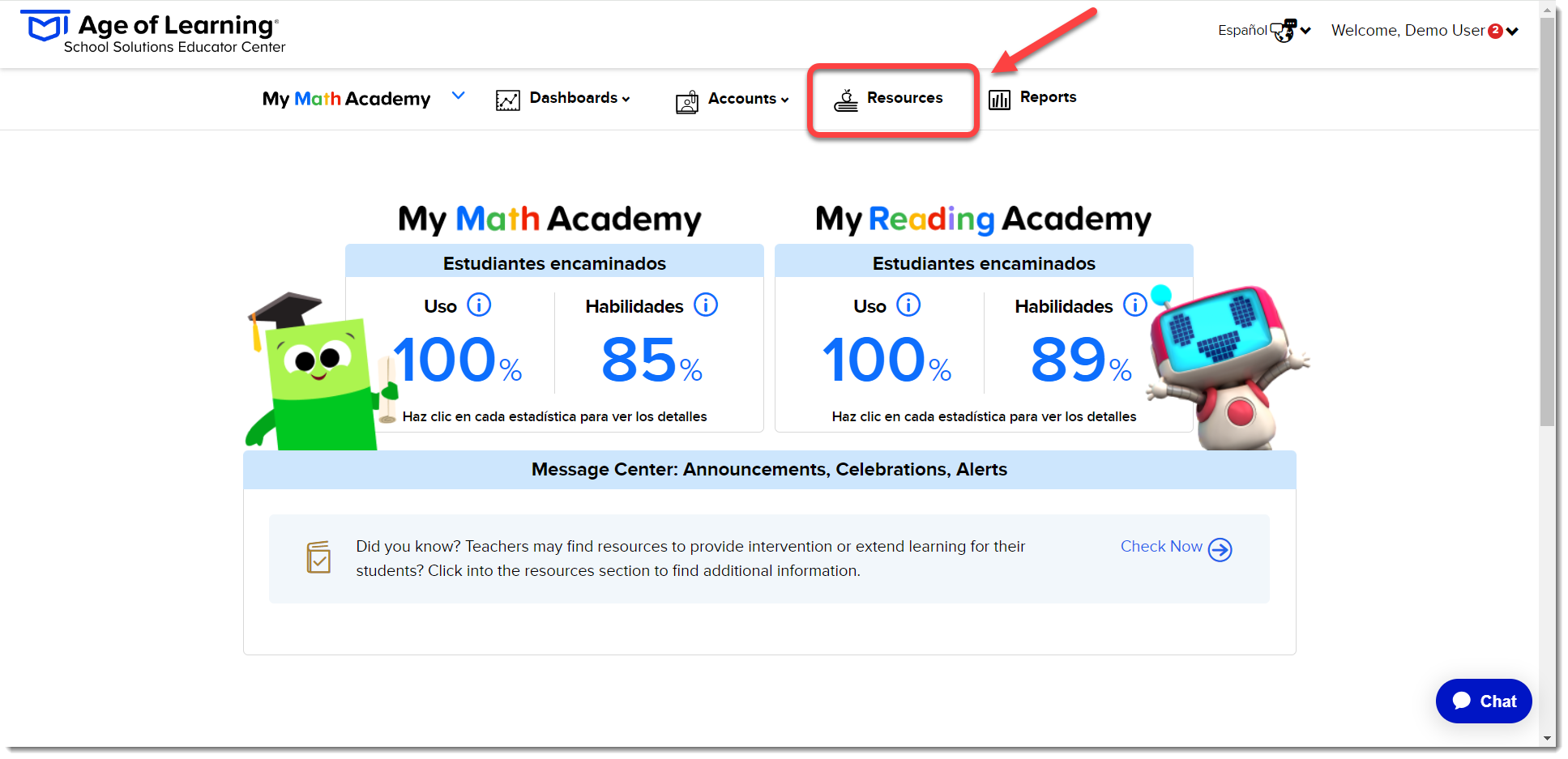Image resolution: width=1568 pixels, height=759 pixels.
Task: Click the 'Did you know?' announcement text
Action: (690, 559)
